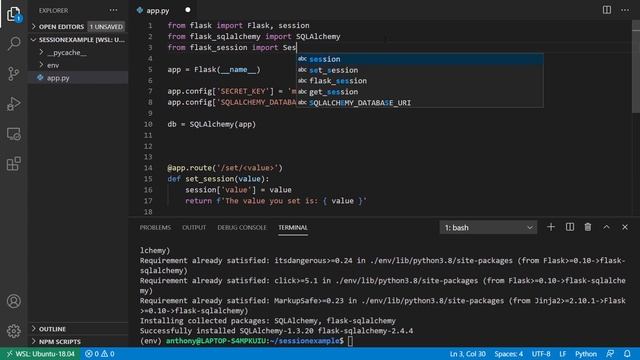Maximize the panel with up chevron
Image resolution: width=640 pixels, height=360 pixels.
click(607, 227)
